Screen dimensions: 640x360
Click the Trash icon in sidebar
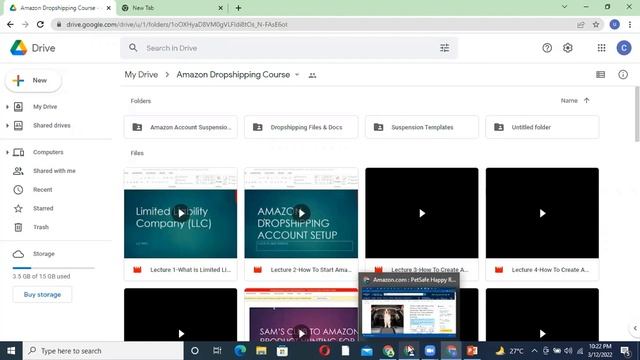pyautogui.click(x=18, y=227)
